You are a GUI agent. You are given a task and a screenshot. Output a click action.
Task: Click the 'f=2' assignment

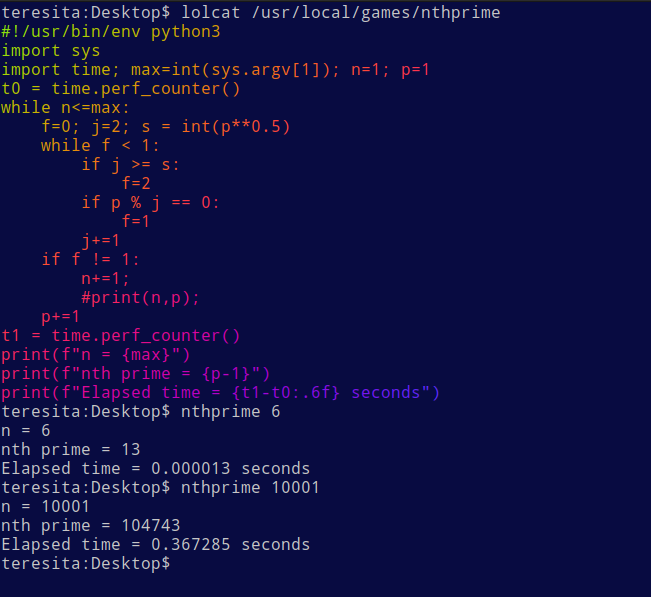coord(136,184)
